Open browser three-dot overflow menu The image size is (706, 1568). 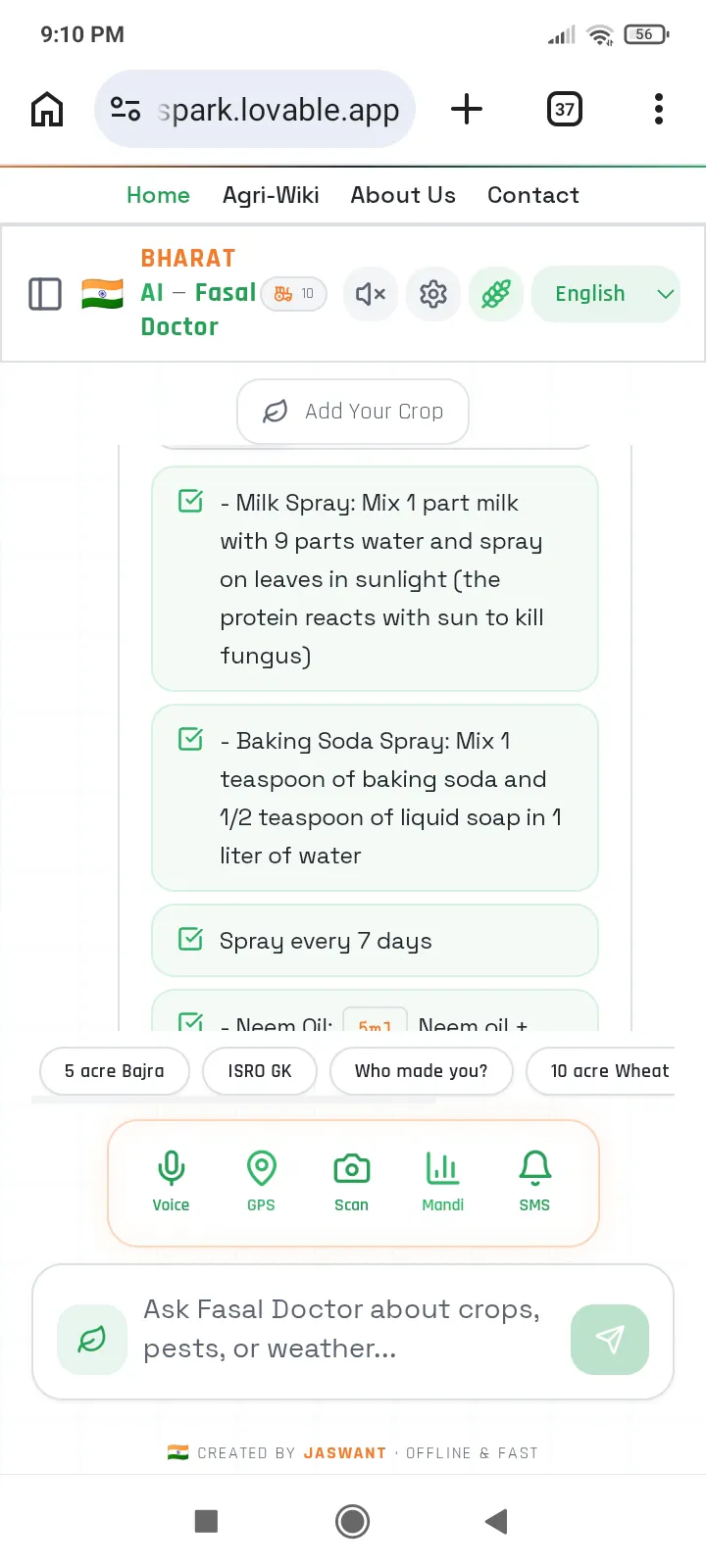click(x=659, y=109)
